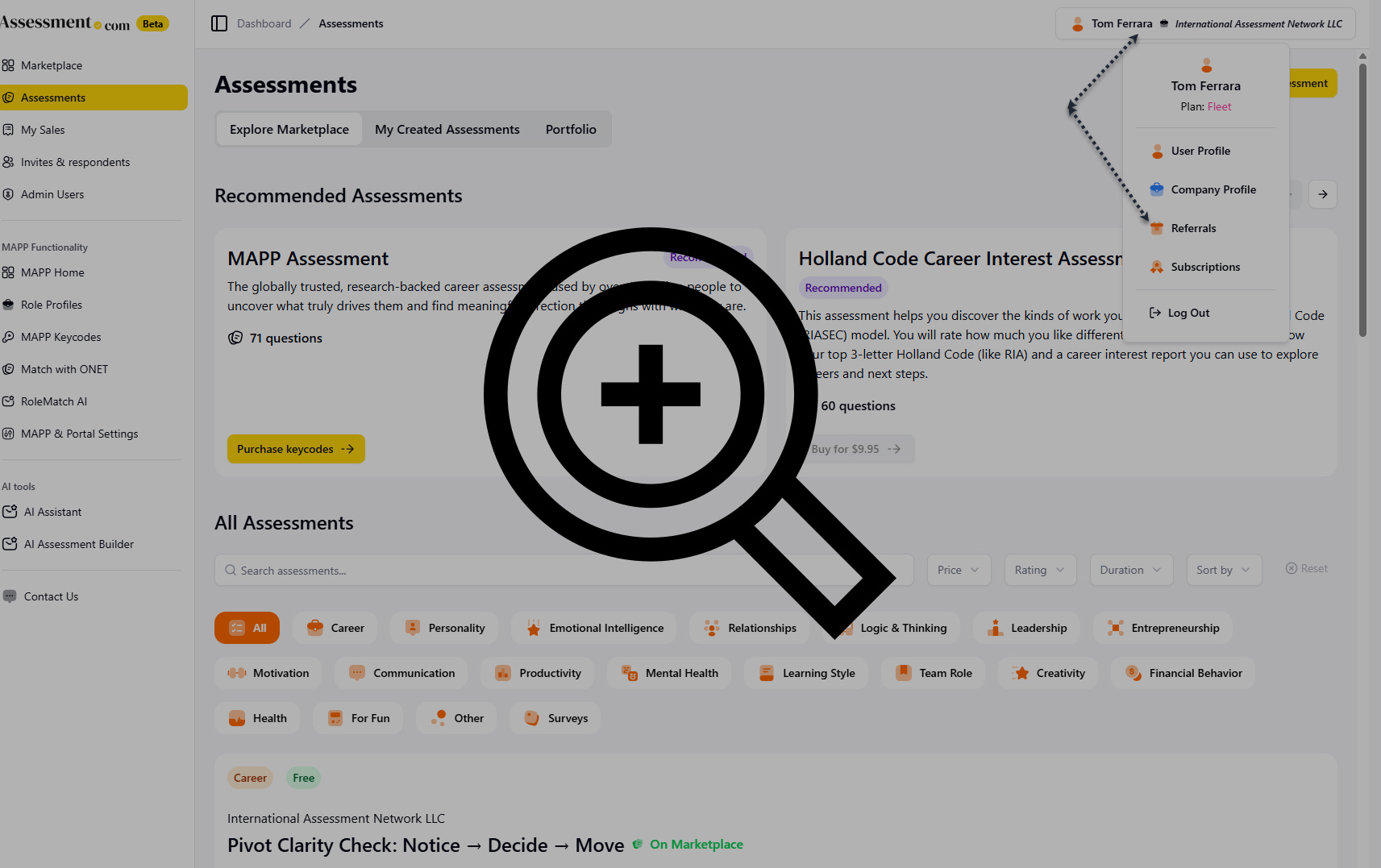
Task: Click the Free tag on the assessment card
Action: 304,778
